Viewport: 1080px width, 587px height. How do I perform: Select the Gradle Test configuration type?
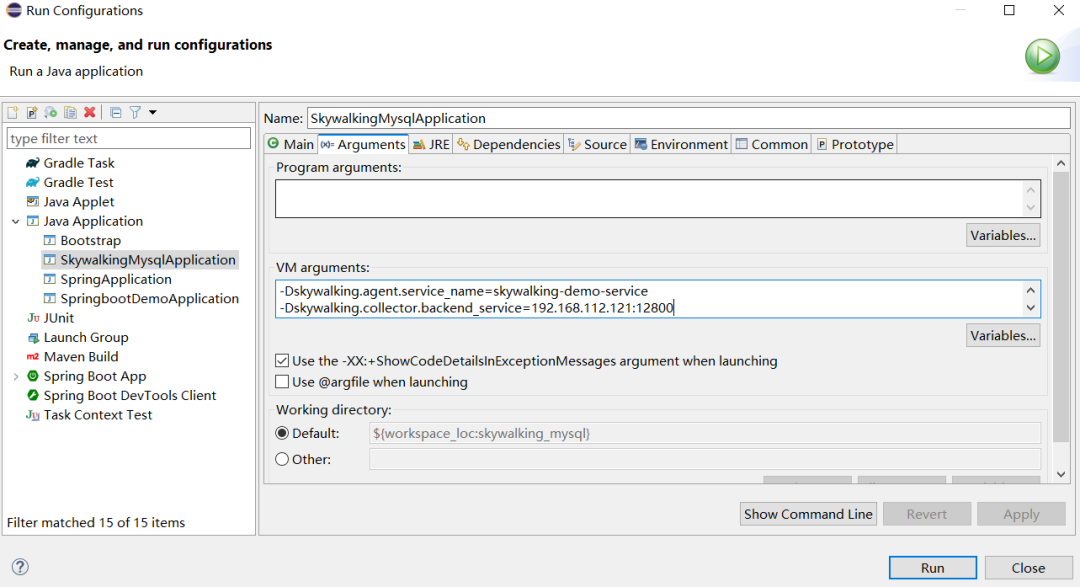[70, 183]
